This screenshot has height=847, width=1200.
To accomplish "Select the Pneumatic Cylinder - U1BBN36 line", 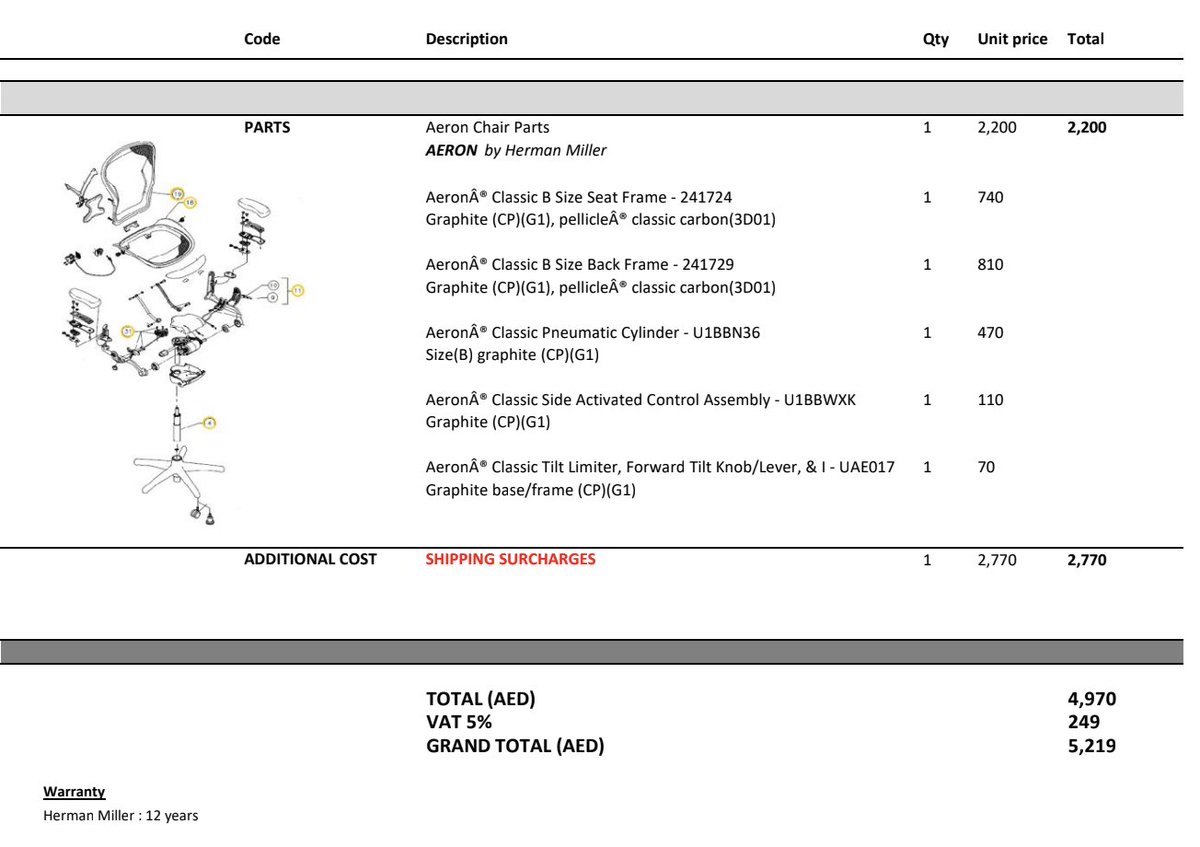I will pos(593,332).
